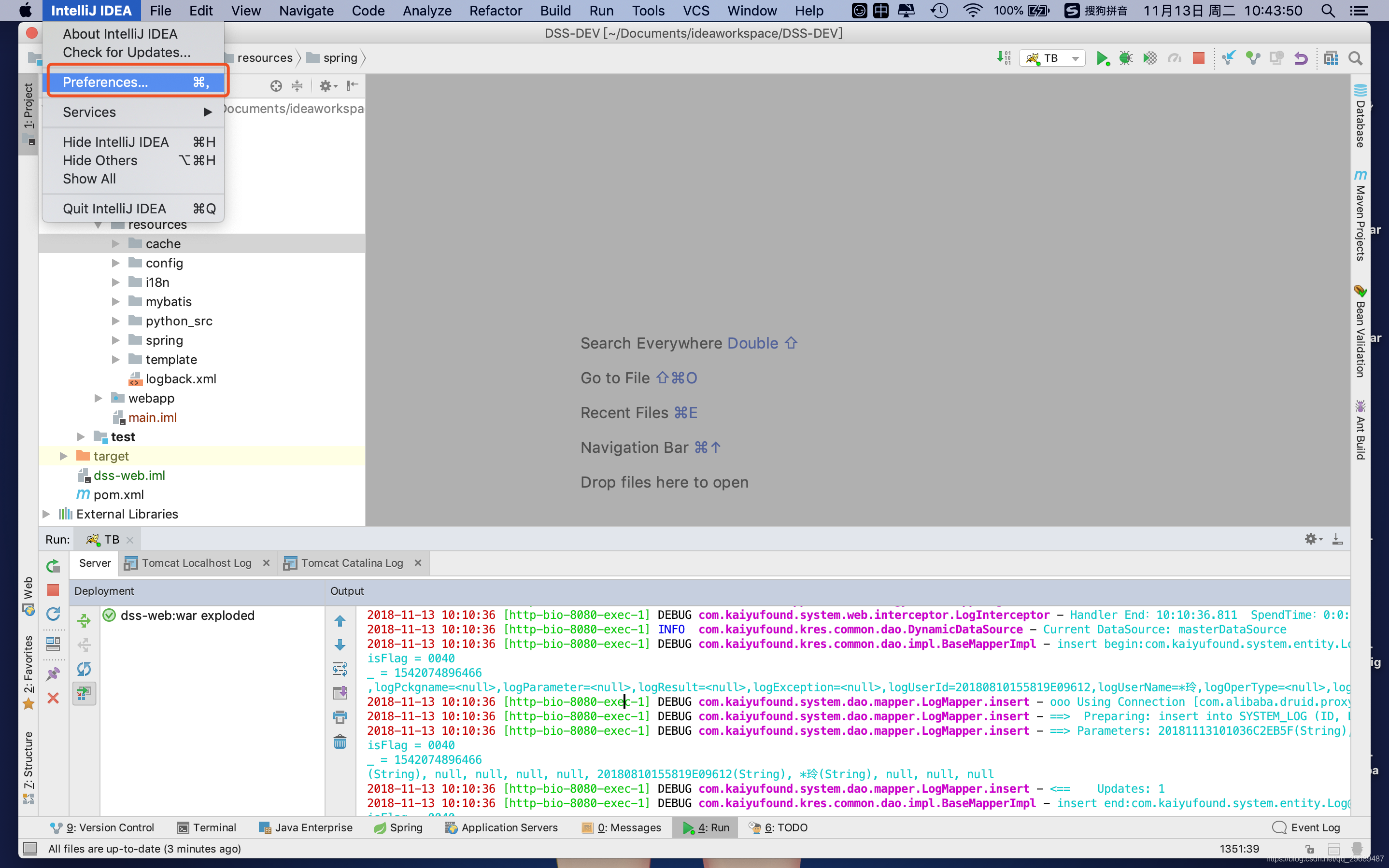
Task: Click the red Stop button in top toolbar
Action: tap(1198, 58)
